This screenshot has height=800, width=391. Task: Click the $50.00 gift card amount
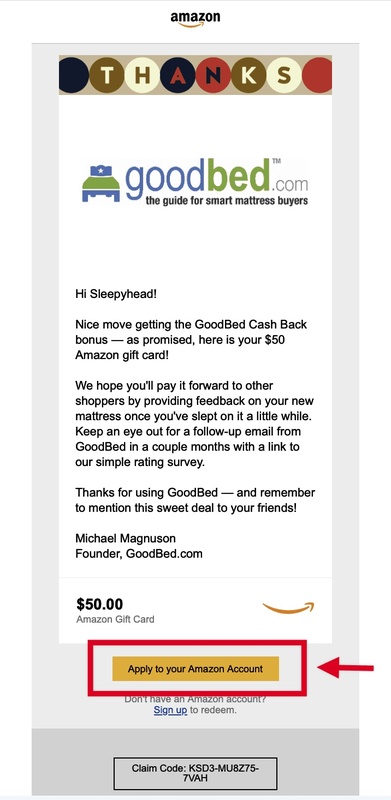pyautogui.click(x=100, y=604)
